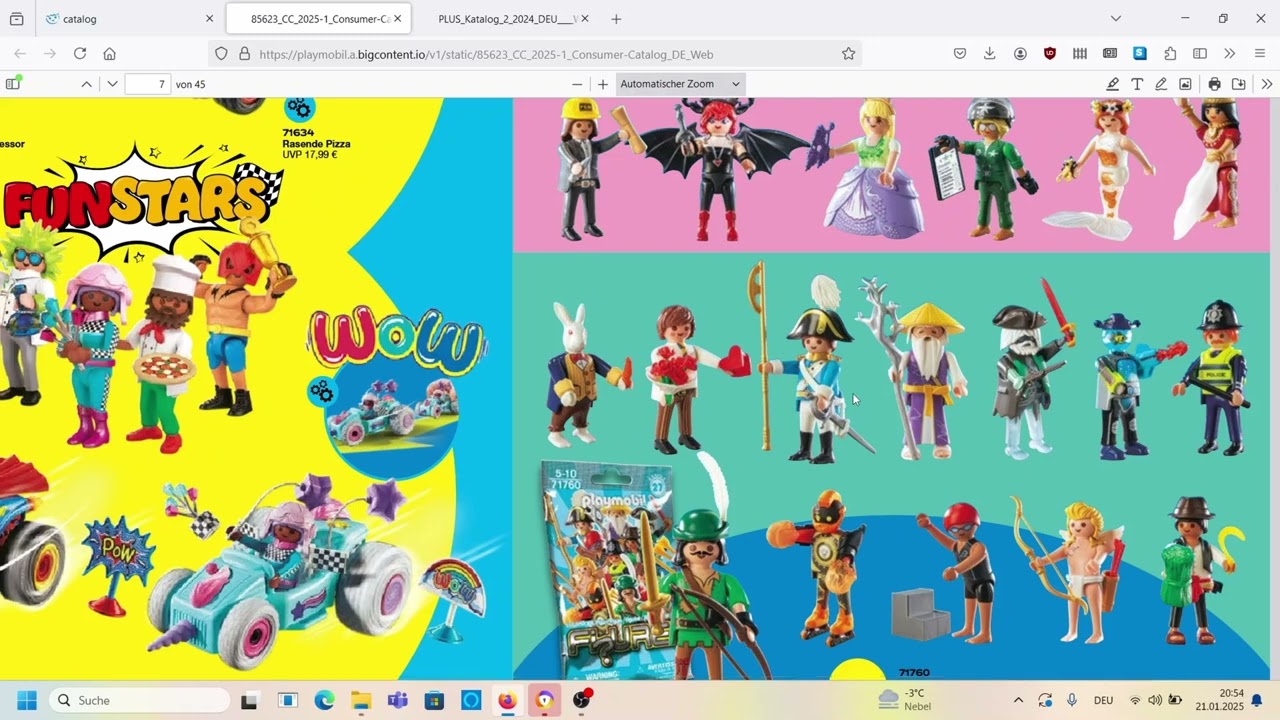1280x720 pixels.
Task: Open the blue S extension
Action: [1140, 54]
